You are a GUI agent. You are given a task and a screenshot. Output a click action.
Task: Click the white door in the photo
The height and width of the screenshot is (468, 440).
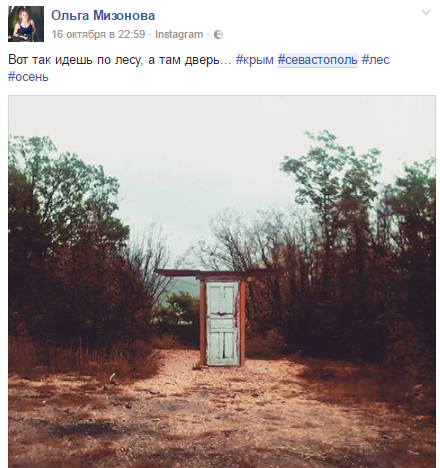(223, 323)
